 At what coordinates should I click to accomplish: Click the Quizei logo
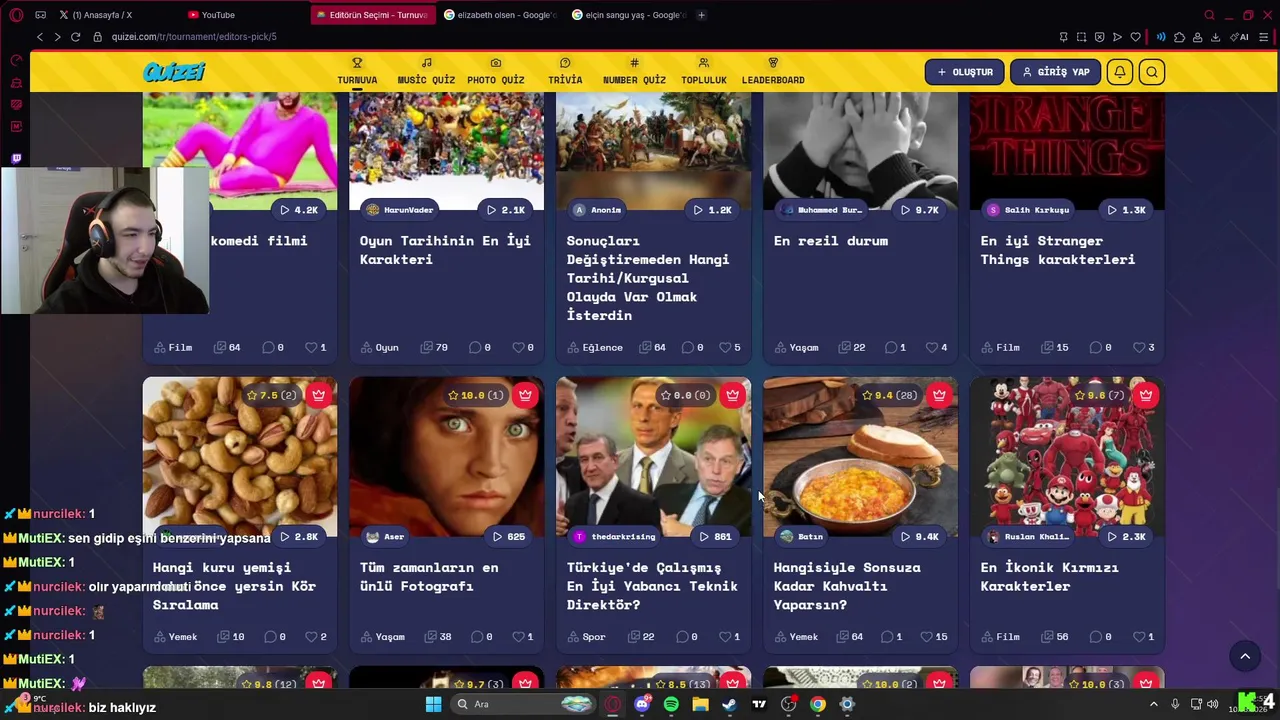click(x=174, y=72)
